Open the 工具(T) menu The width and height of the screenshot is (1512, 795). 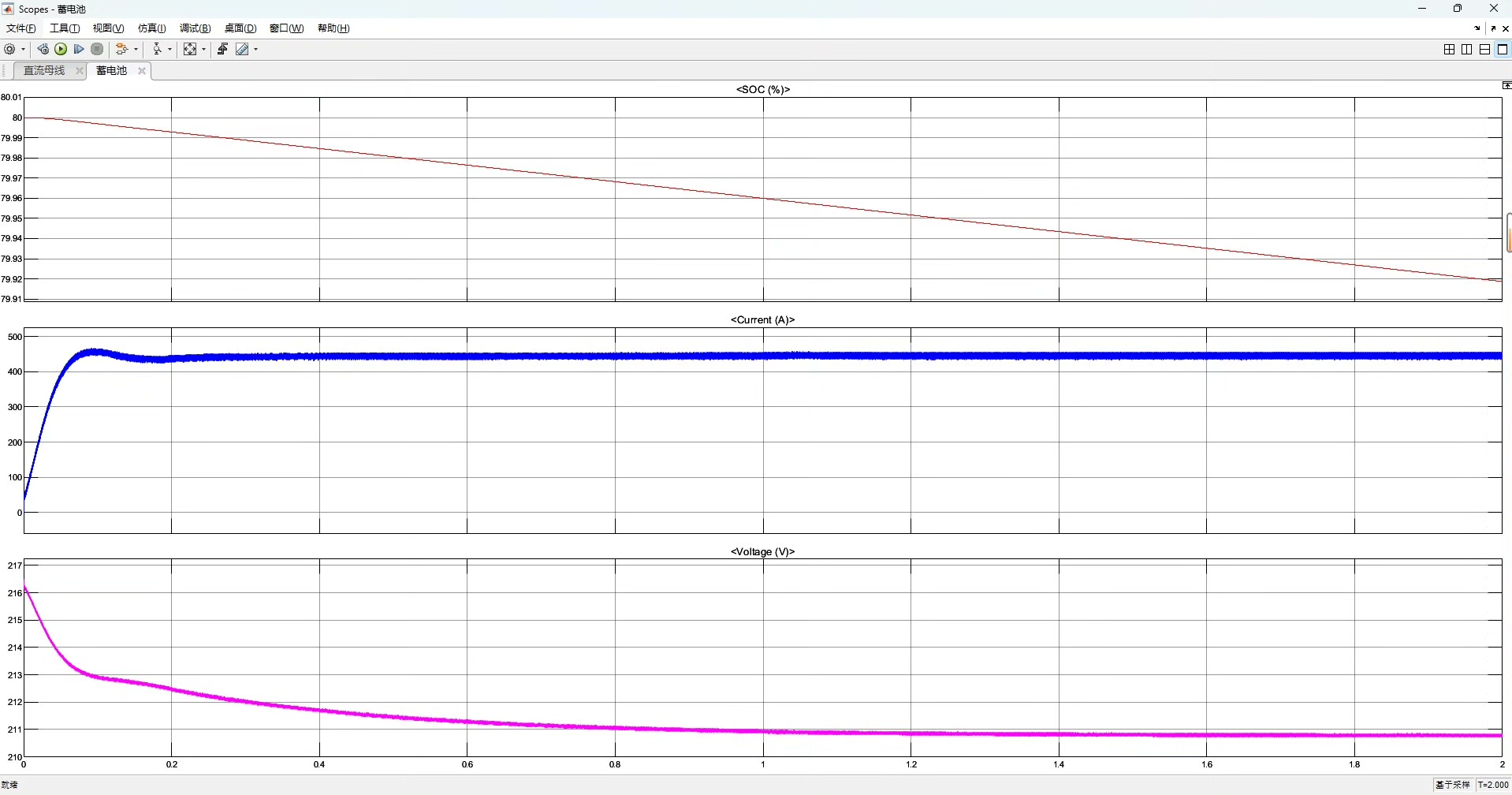(x=65, y=28)
